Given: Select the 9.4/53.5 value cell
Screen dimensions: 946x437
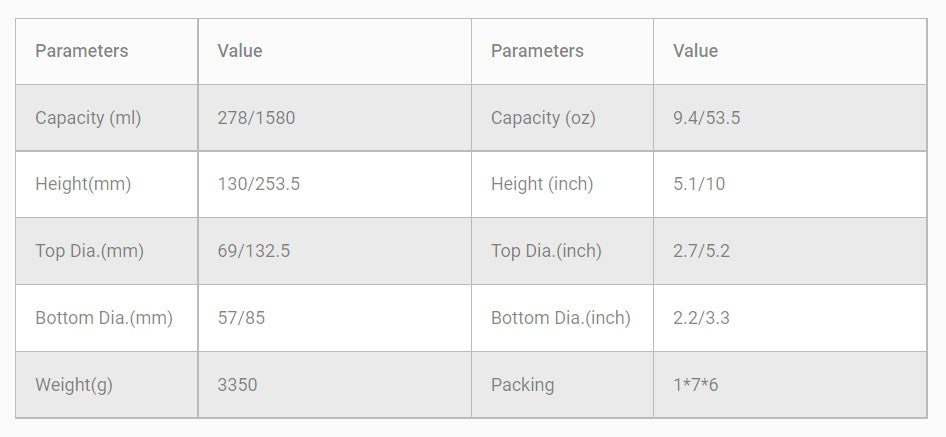Looking at the screenshot, I should 707,118.
